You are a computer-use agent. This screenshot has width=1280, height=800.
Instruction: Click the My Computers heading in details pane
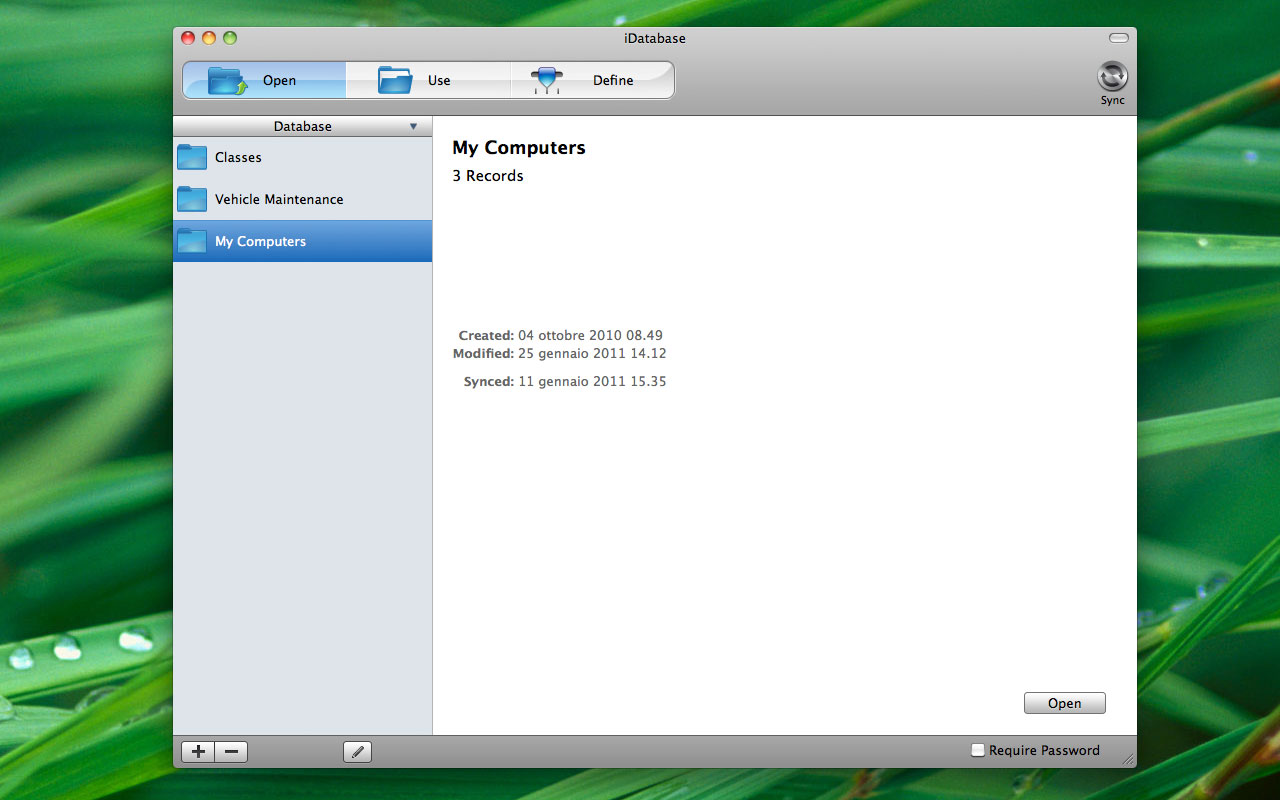(x=519, y=148)
